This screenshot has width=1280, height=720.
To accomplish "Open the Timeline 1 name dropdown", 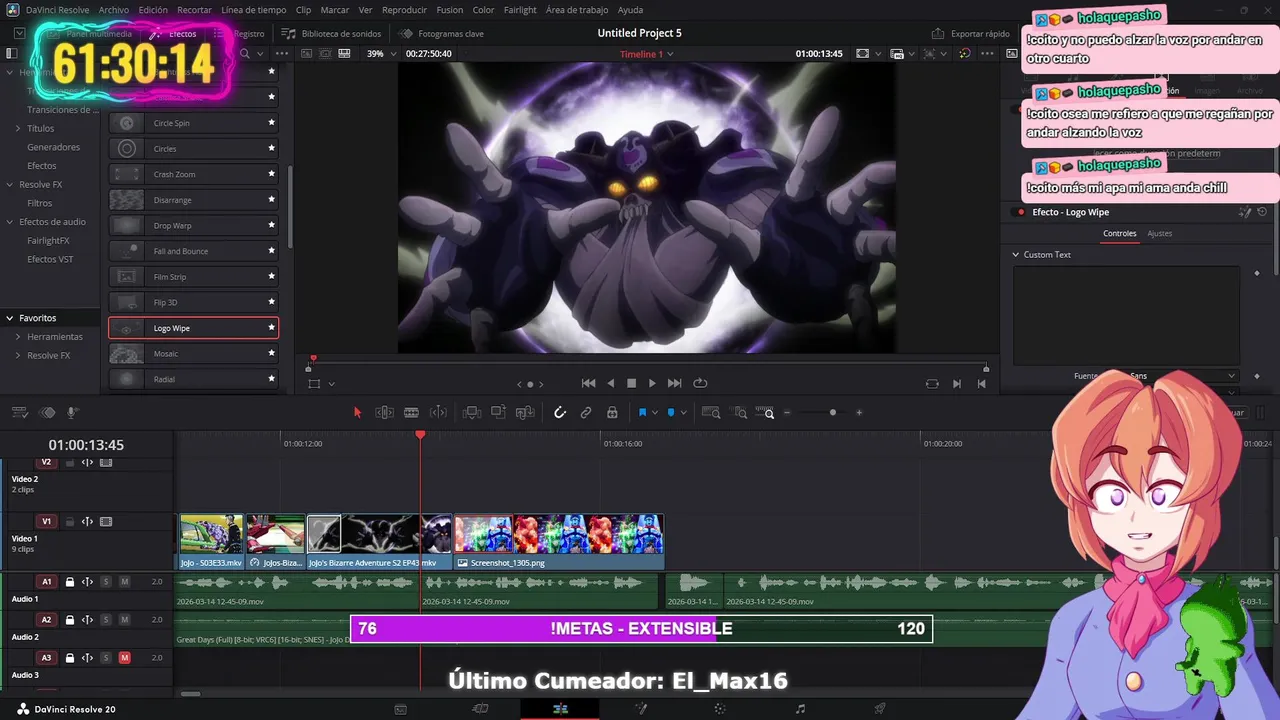I will 647,54.
